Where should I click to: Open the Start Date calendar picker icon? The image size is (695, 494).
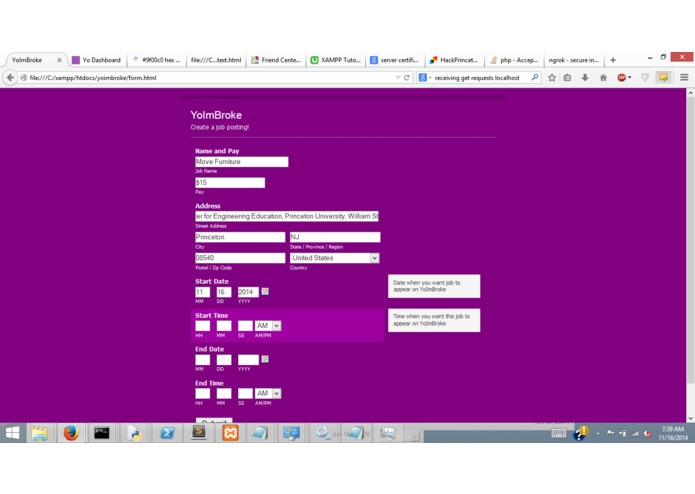265,291
